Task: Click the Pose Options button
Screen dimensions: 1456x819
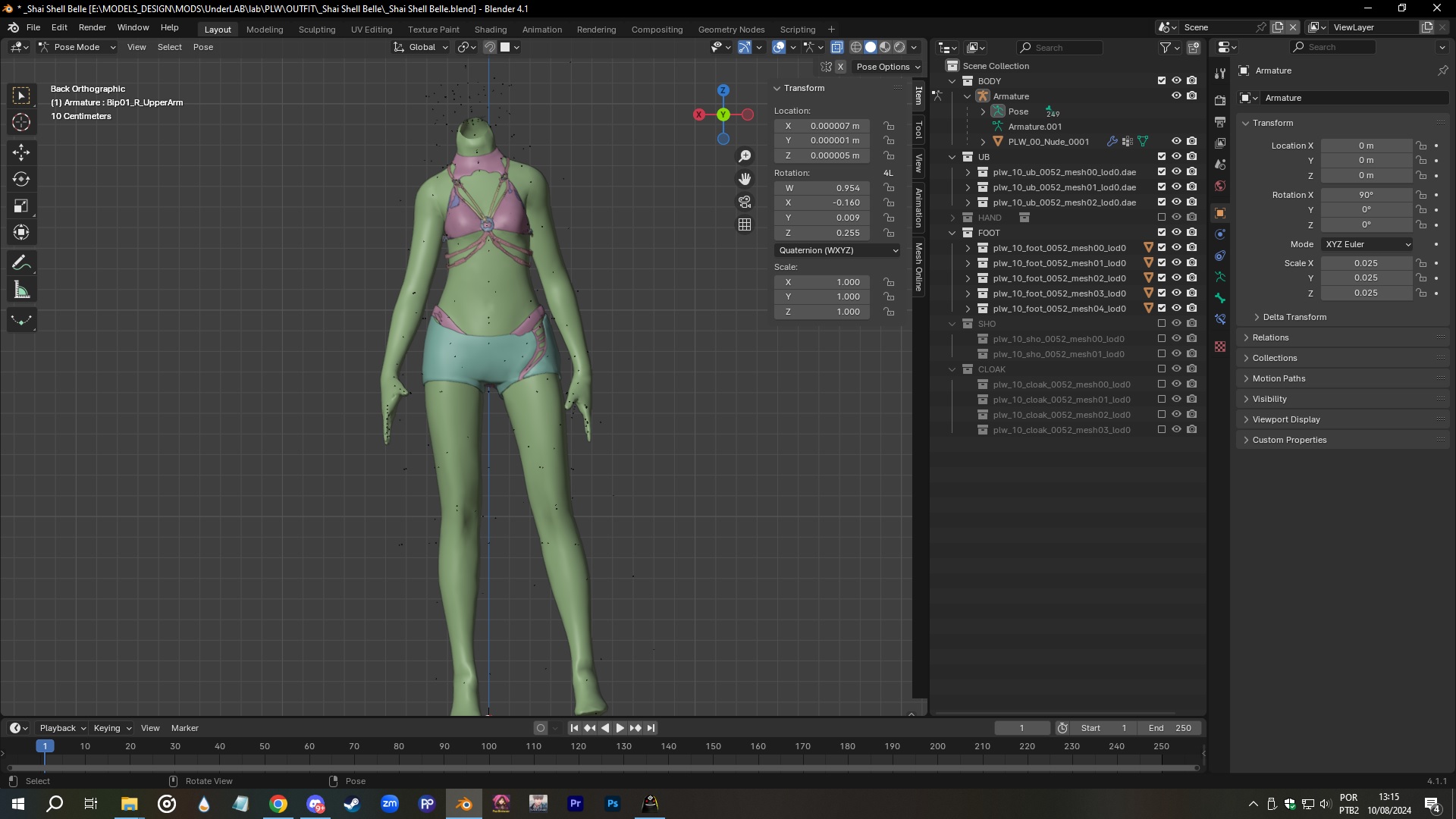Action: coord(886,67)
